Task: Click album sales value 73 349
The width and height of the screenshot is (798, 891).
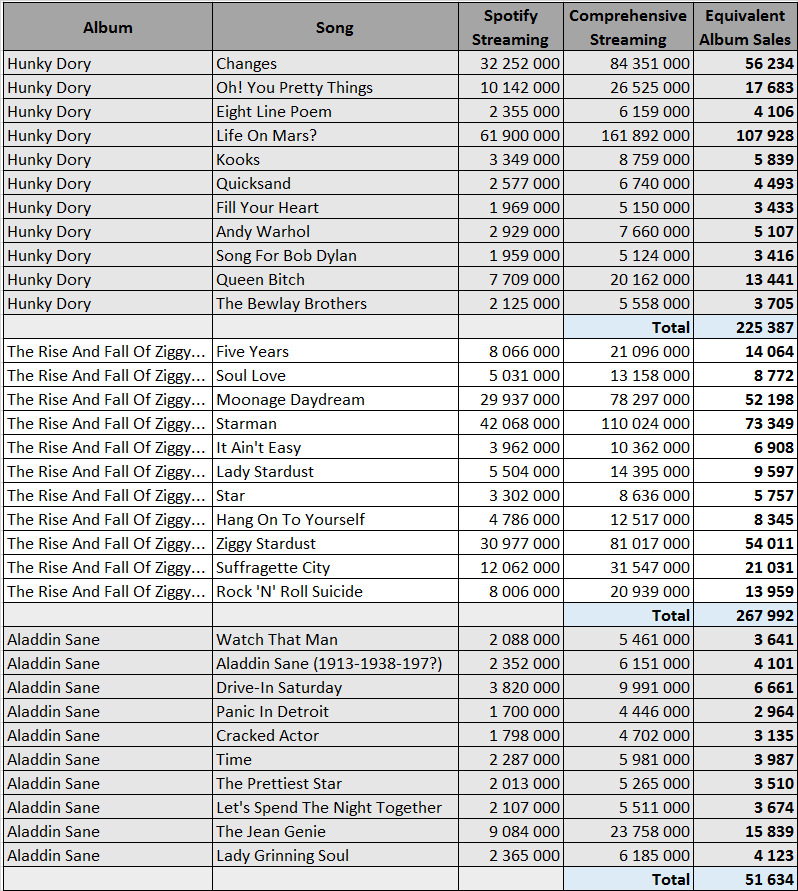Action: (x=745, y=423)
